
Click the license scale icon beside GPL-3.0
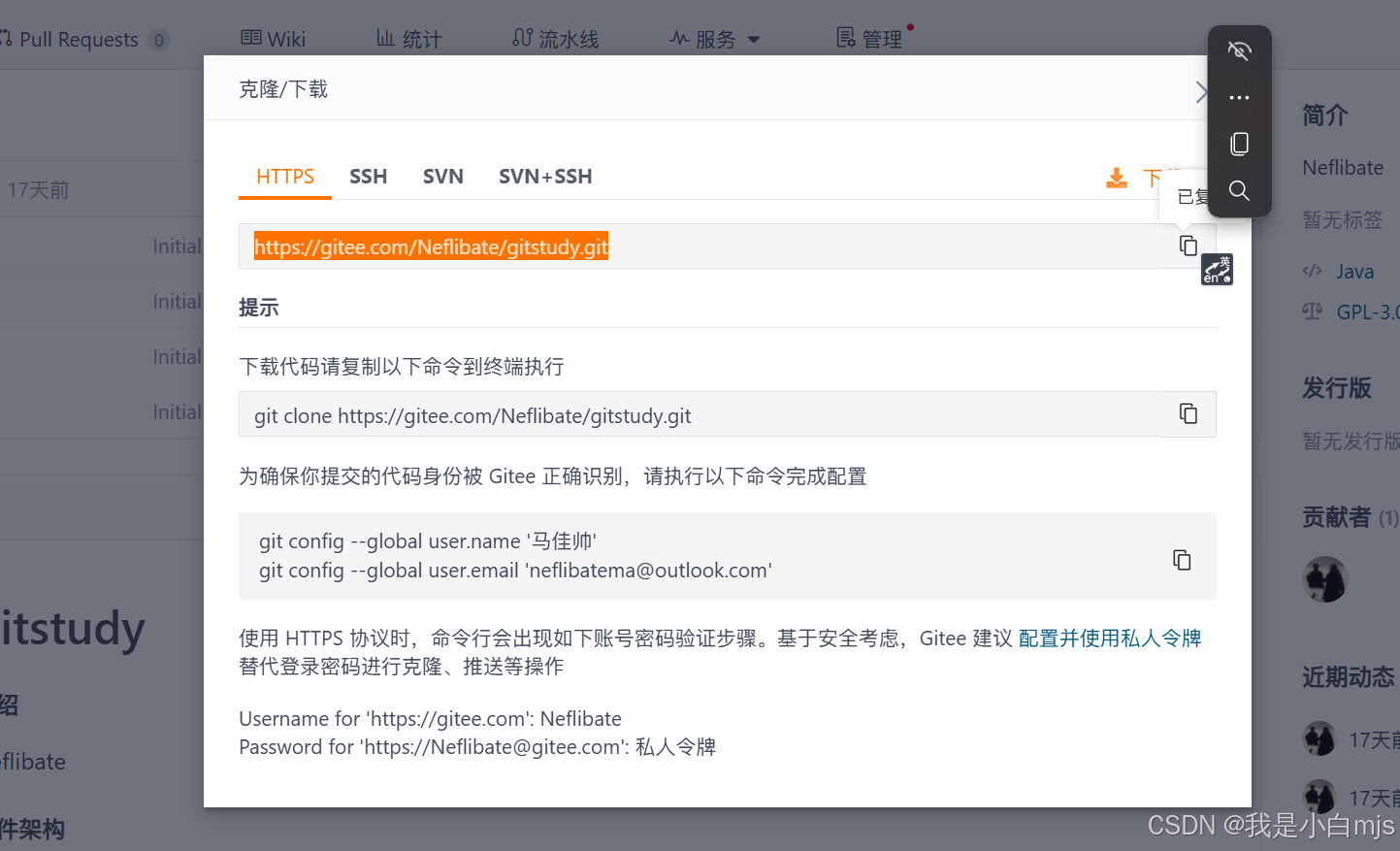pyautogui.click(x=1312, y=311)
